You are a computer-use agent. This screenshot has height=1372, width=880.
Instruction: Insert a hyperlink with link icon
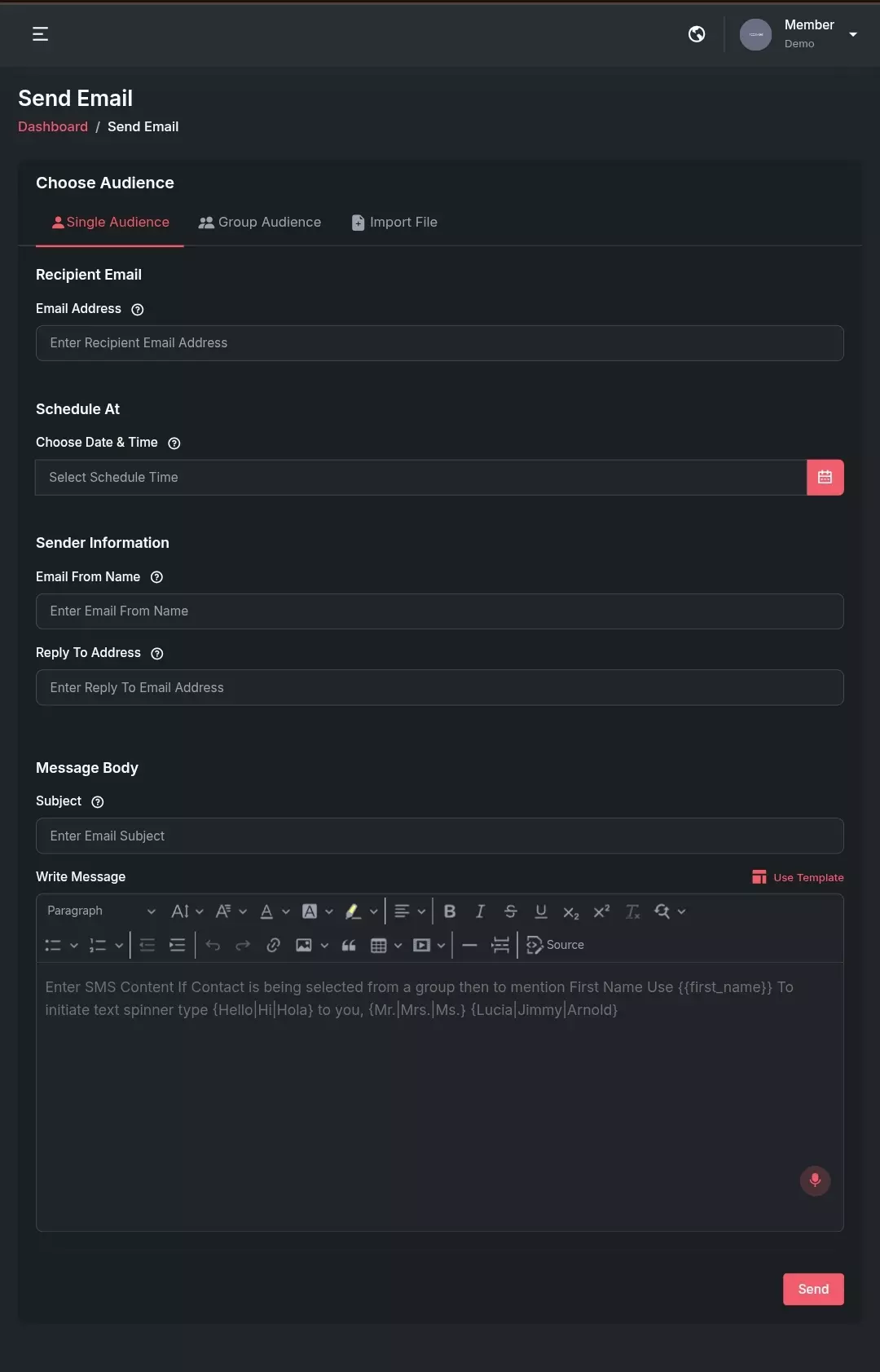[274, 946]
